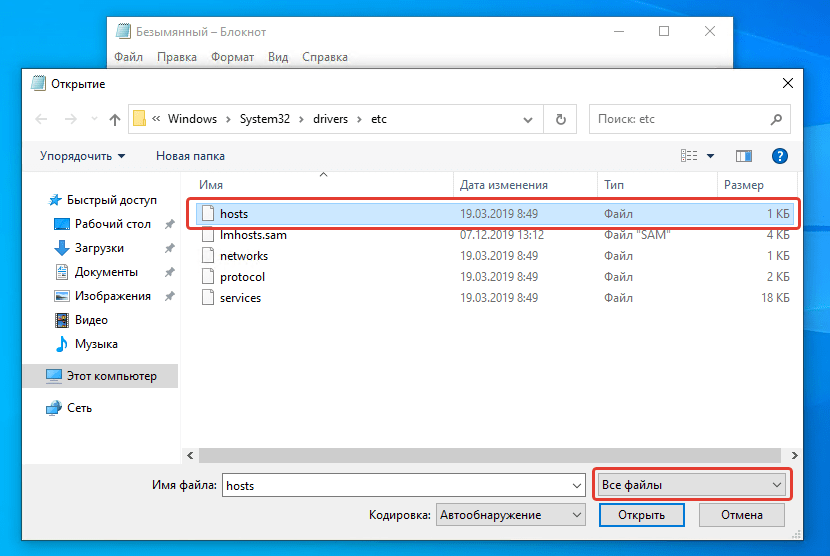
Task: Click the blue help question mark icon
Action: tap(780, 156)
